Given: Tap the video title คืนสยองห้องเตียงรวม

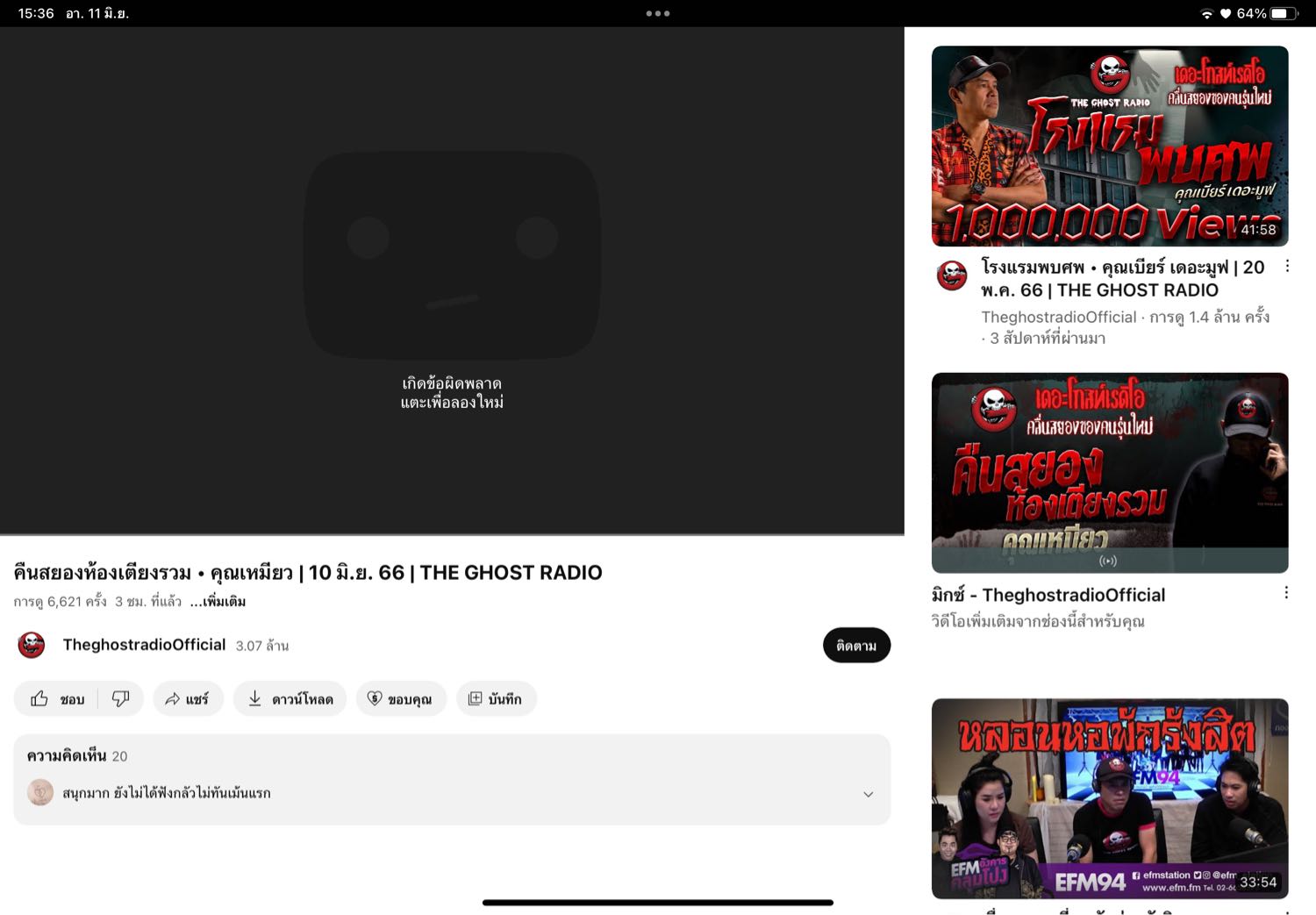Looking at the screenshot, I should 308,573.
